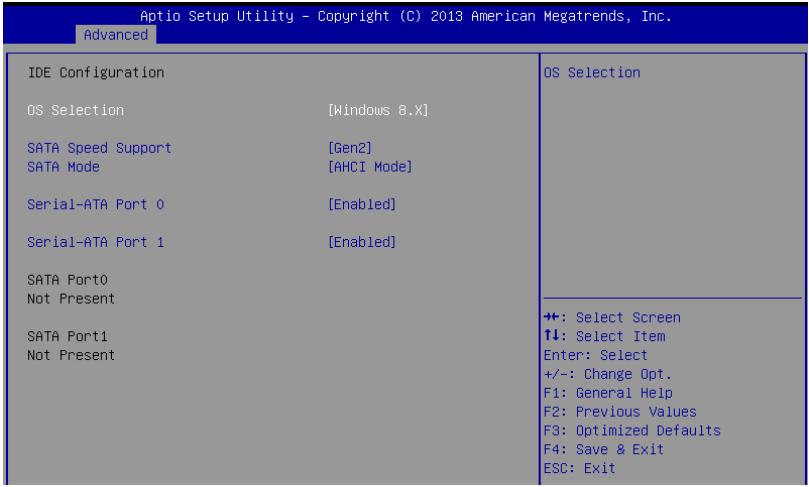Toggle Serial-ATA Port 0 Enabled value
The height and width of the screenshot is (487, 809).
point(362,205)
